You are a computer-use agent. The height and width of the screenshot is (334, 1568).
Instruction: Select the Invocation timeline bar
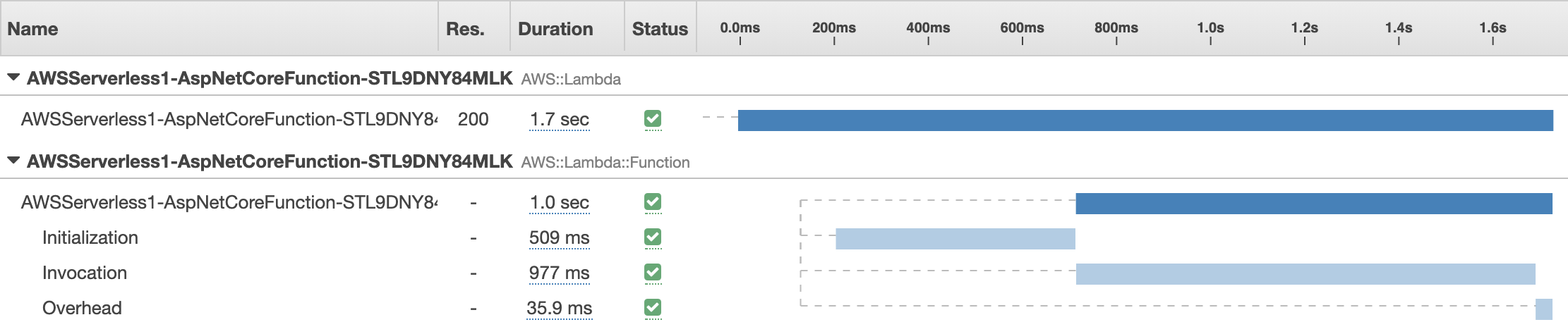pyautogui.click(x=1305, y=274)
